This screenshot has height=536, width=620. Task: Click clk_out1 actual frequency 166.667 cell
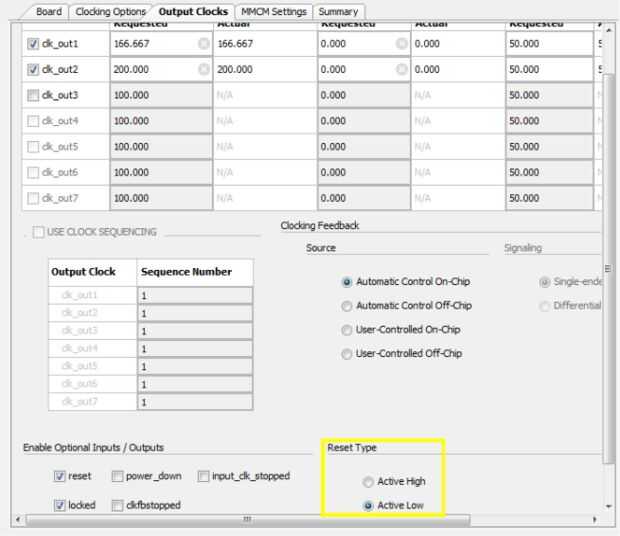tap(265, 43)
